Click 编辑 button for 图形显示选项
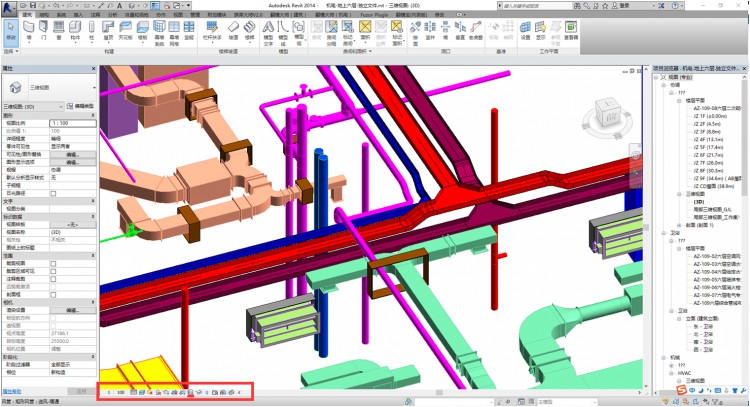 tap(73, 162)
